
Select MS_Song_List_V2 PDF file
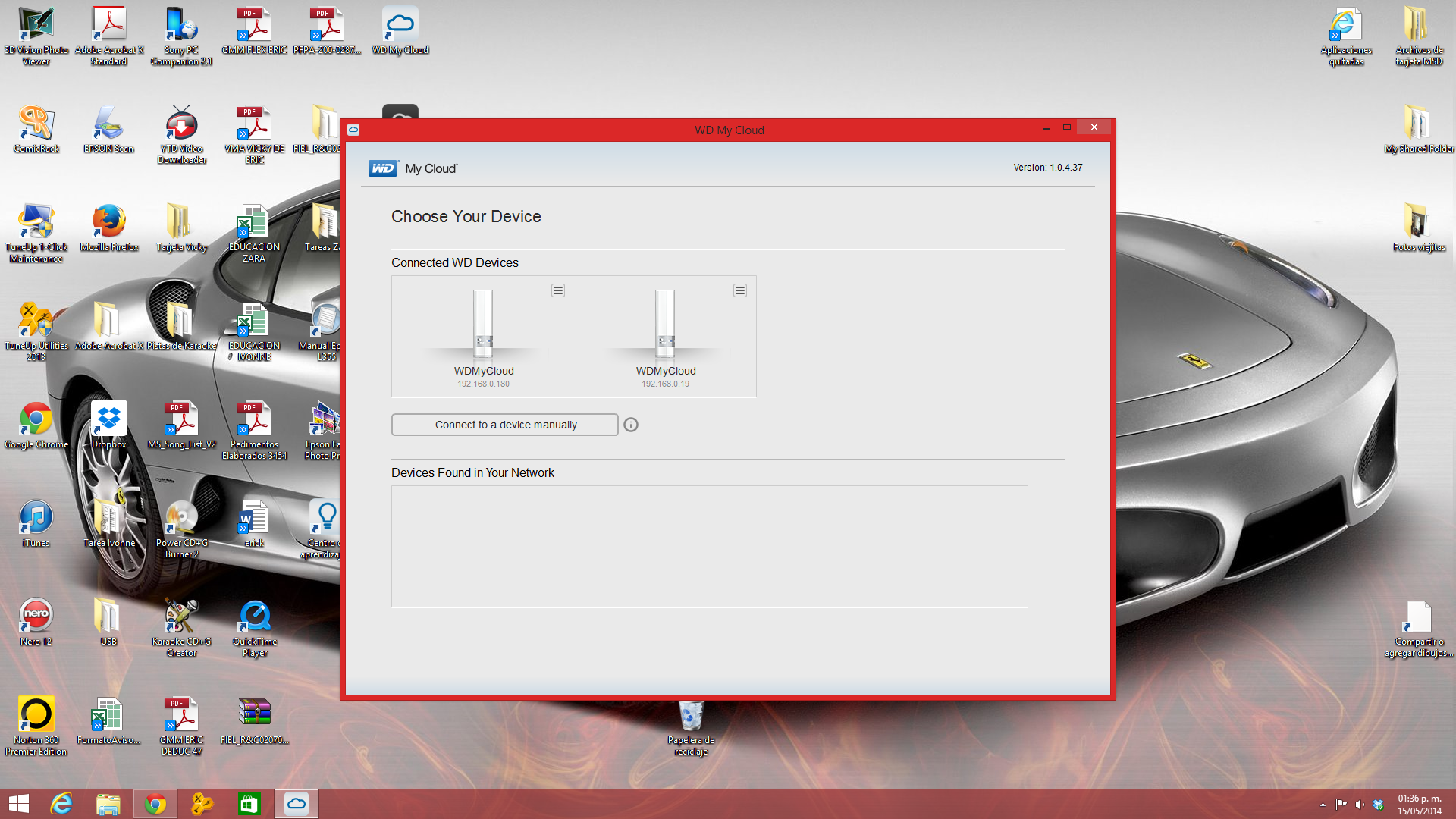(x=181, y=425)
